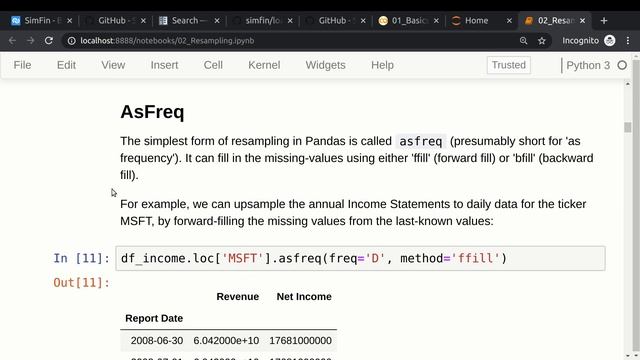Close the simfin/lo tab
The width and height of the screenshot is (640, 360).
tap(290, 21)
